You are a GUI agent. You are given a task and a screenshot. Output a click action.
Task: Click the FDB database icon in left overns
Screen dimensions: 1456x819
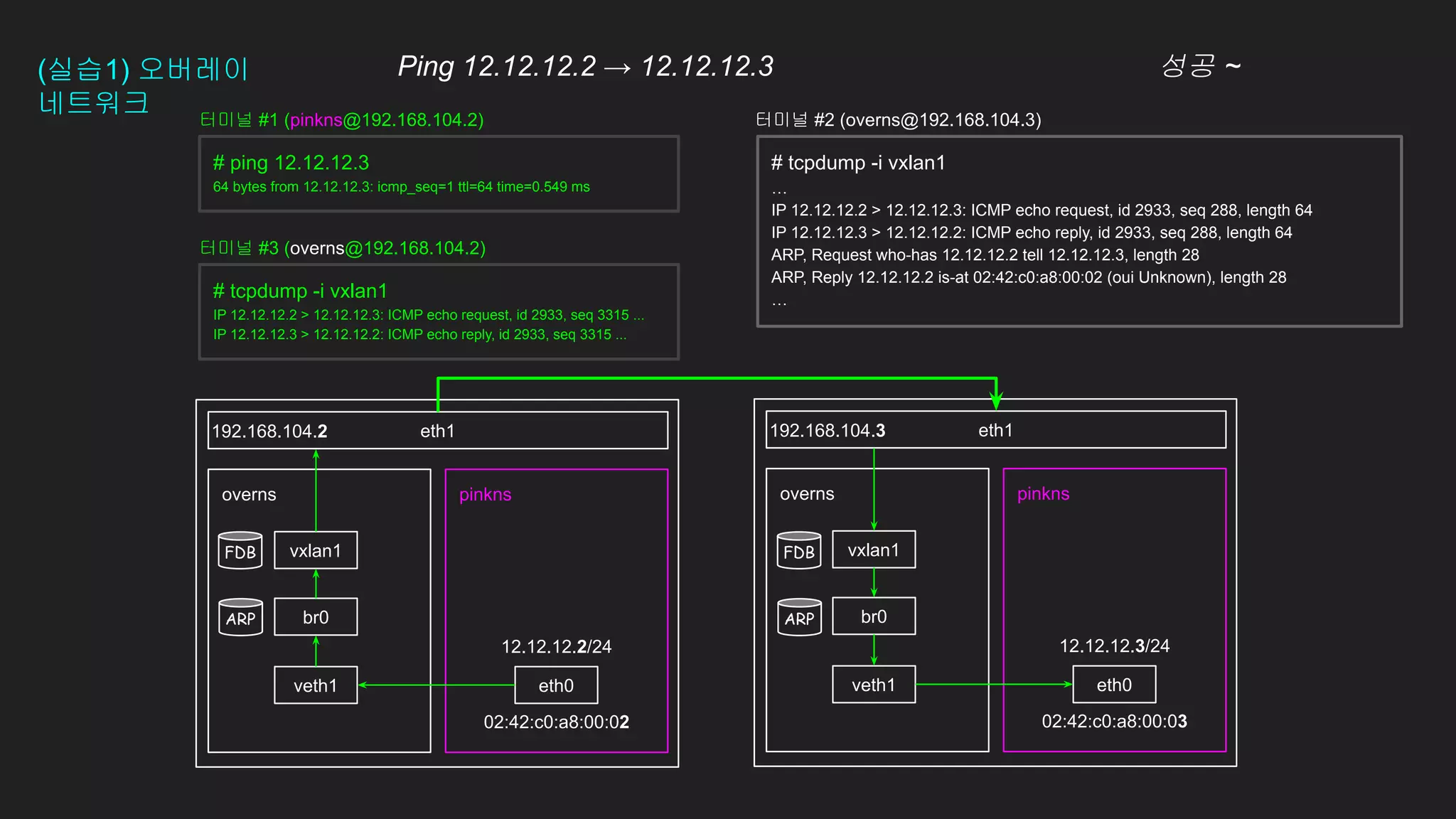coord(240,551)
